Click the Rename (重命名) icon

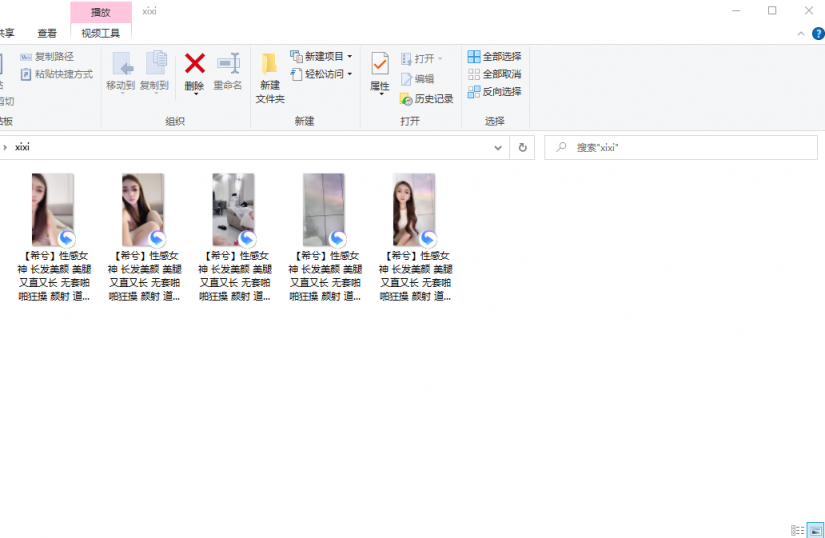pos(228,65)
